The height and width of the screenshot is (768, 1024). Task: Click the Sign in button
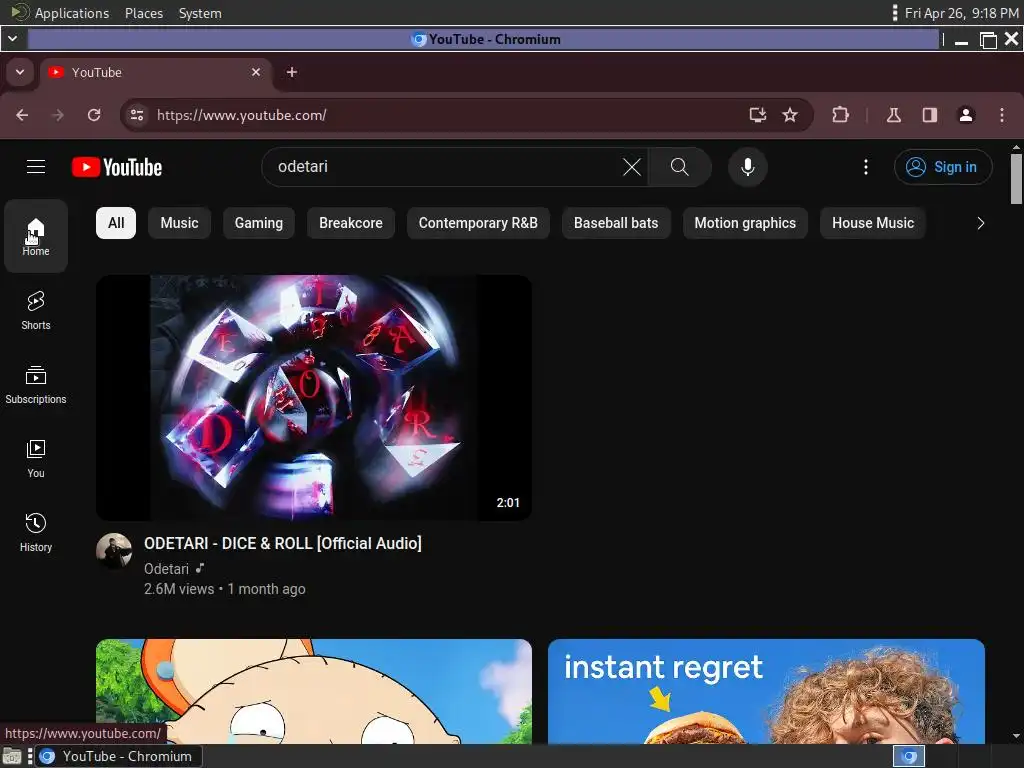943,167
